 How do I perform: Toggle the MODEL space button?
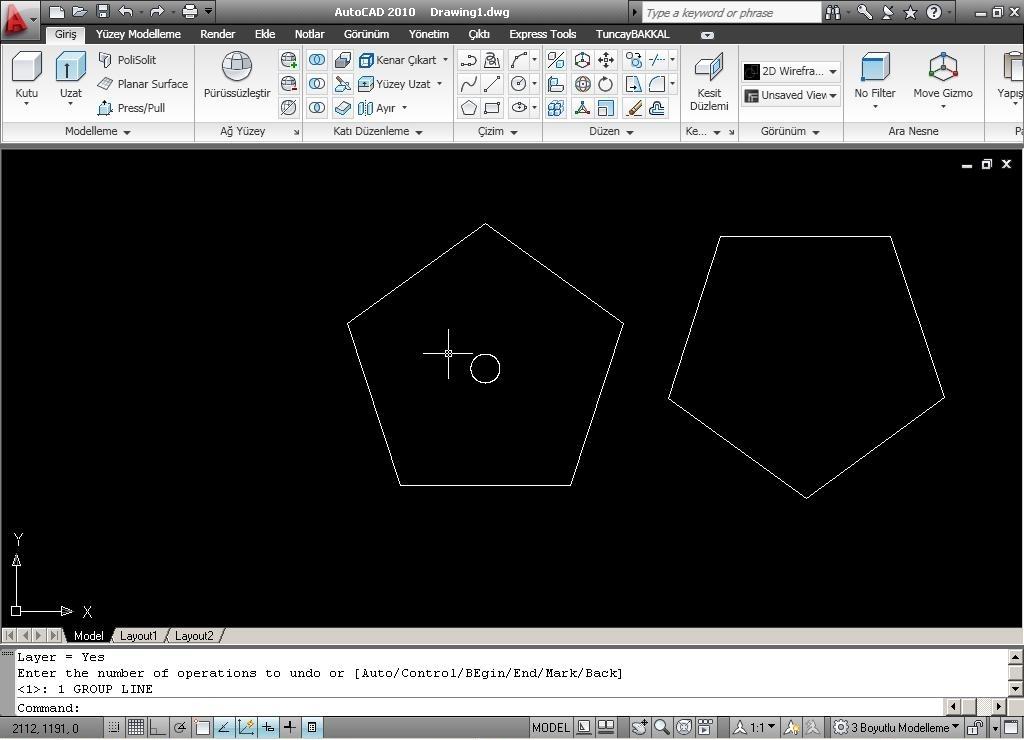click(550, 728)
